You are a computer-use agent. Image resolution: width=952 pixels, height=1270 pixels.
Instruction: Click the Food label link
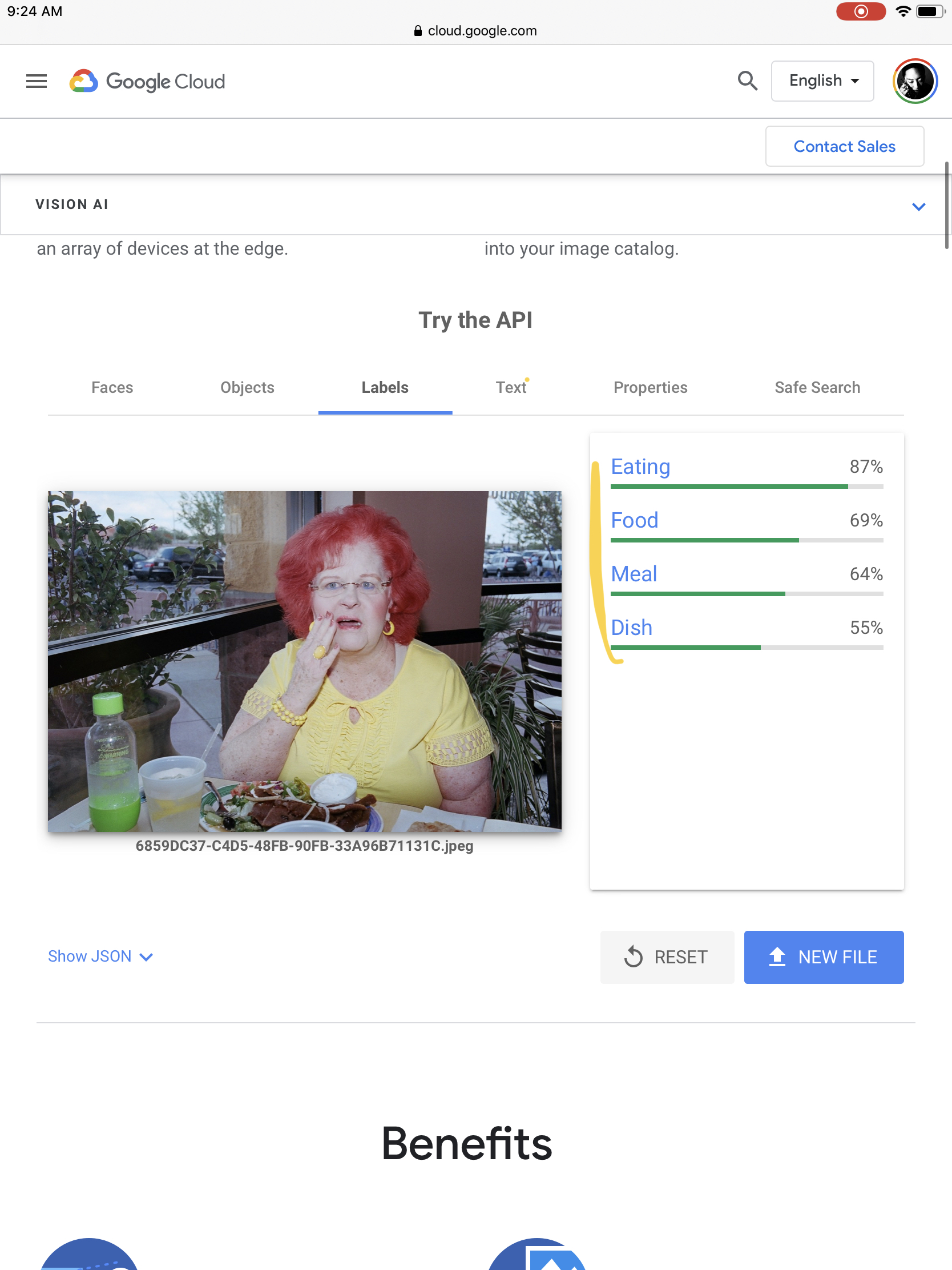pos(634,520)
